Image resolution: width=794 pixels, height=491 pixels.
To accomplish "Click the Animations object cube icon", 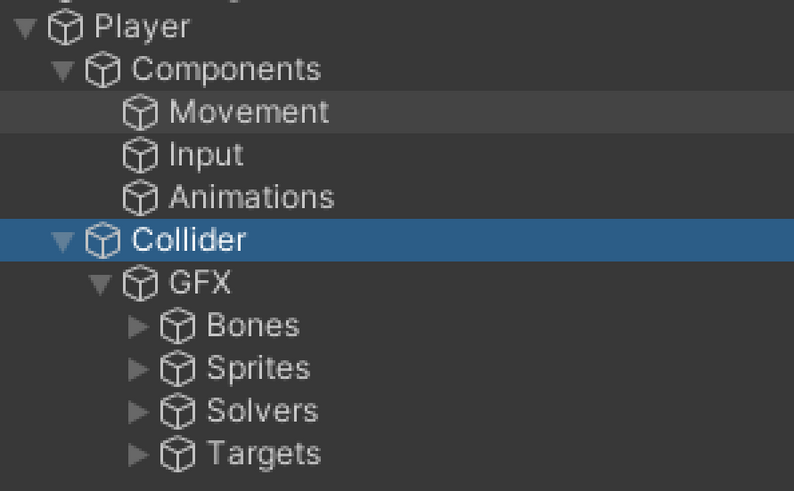I will pos(140,197).
